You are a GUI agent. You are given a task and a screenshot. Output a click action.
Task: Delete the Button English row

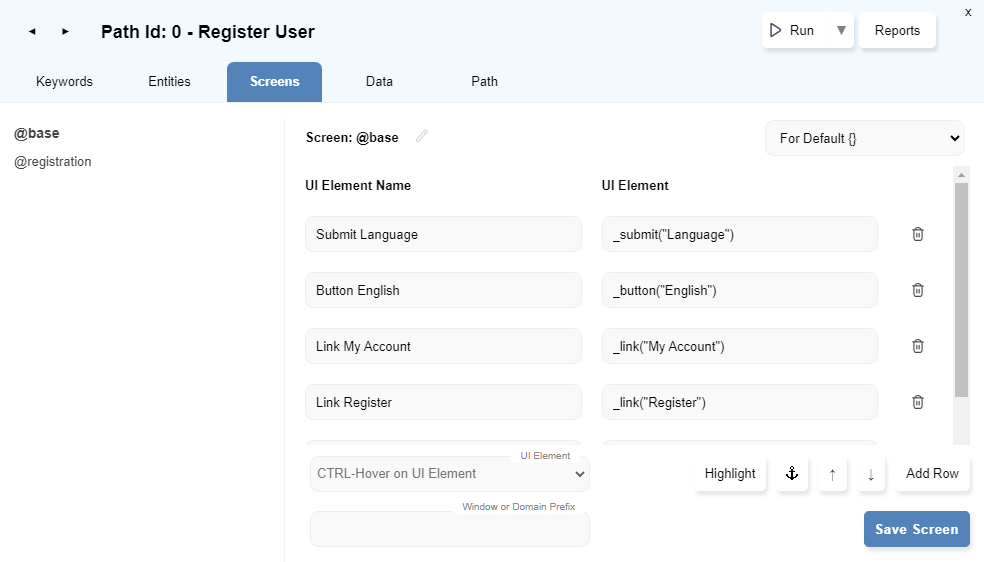pyautogui.click(x=917, y=290)
